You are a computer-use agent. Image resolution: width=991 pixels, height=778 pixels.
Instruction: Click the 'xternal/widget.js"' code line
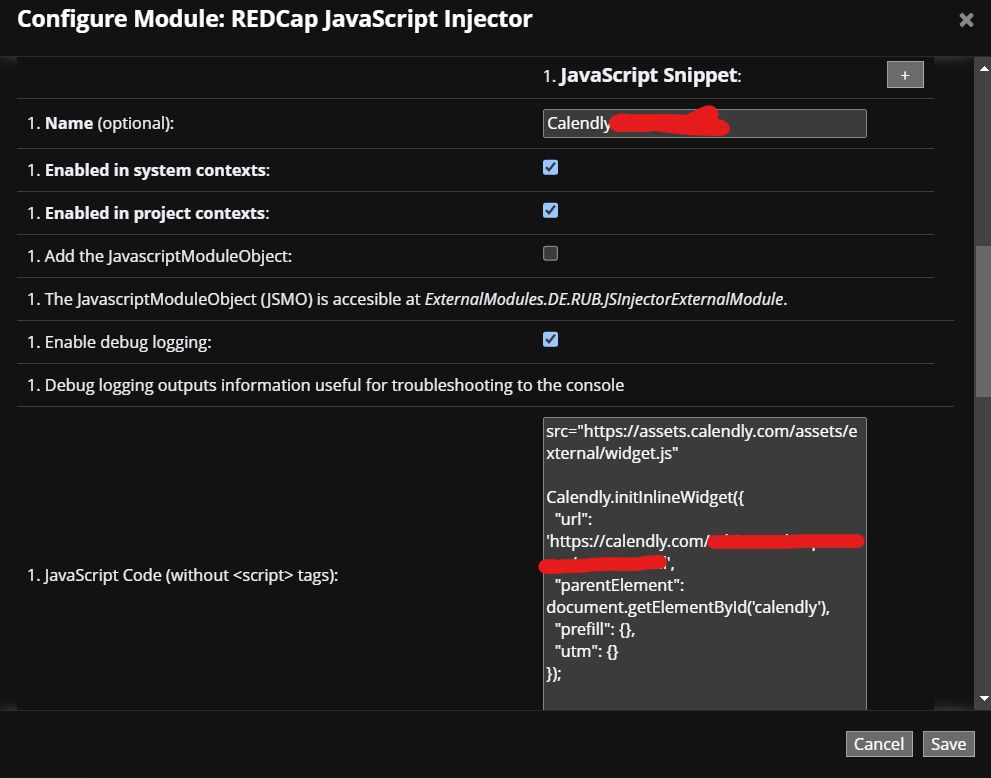[612, 453]
